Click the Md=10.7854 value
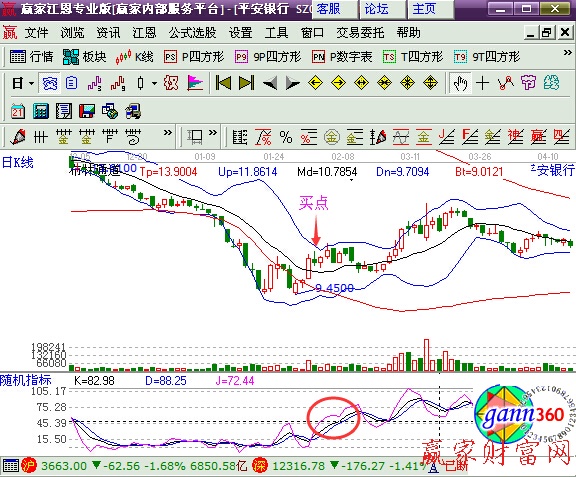Viewport: 576px width, 477px height. (327, 172)
